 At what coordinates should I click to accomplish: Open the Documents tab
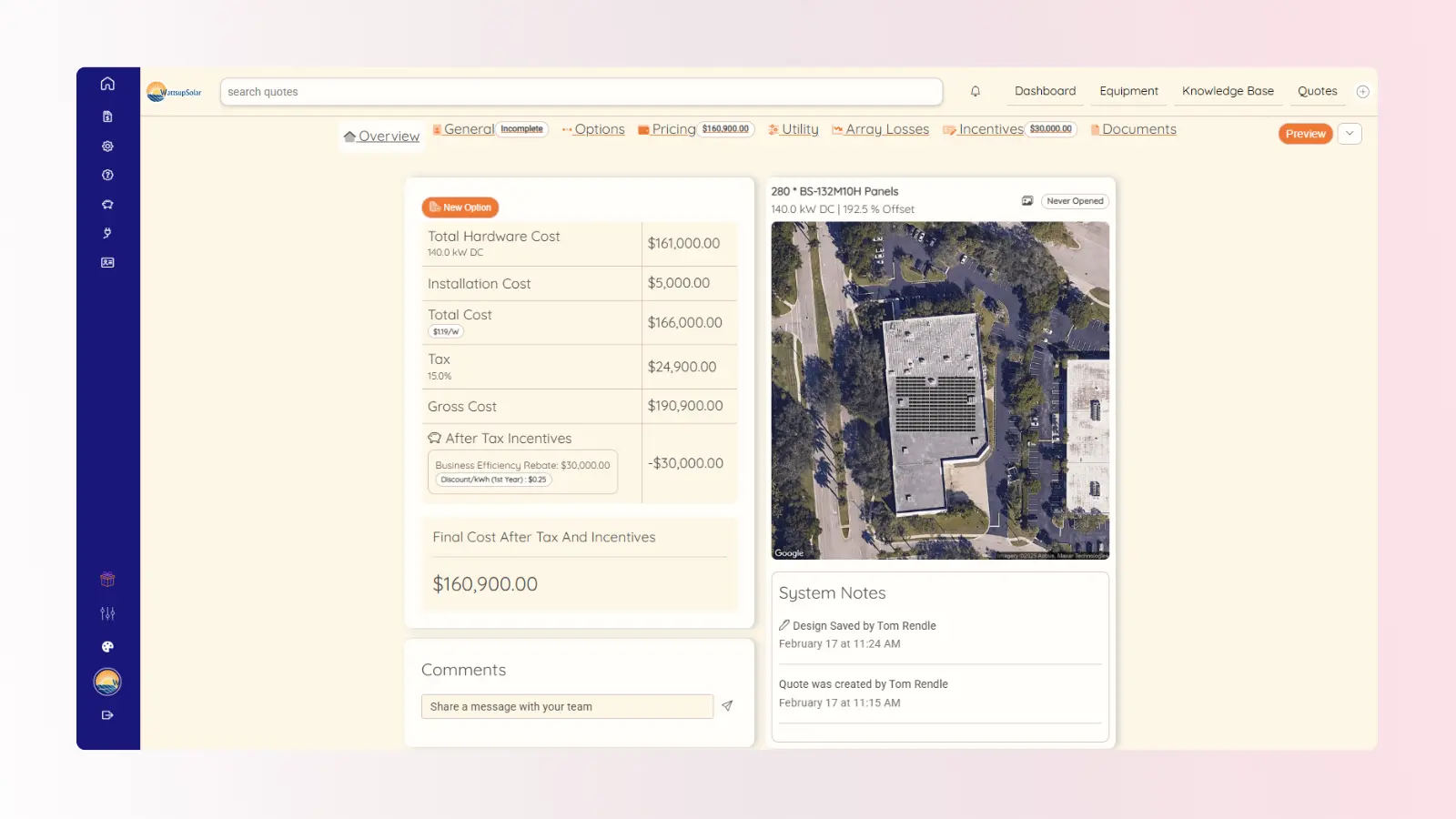[x=1134, y=129]
